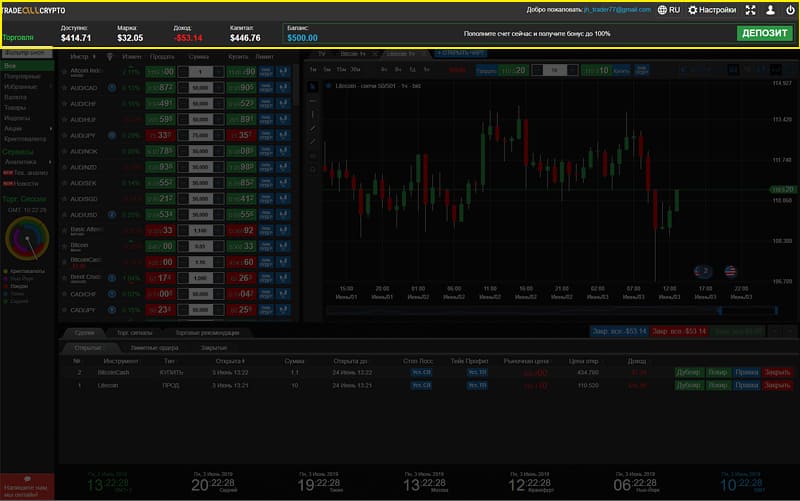
Task: Select Популярные category in sidebar
Action: coord(21,76)
